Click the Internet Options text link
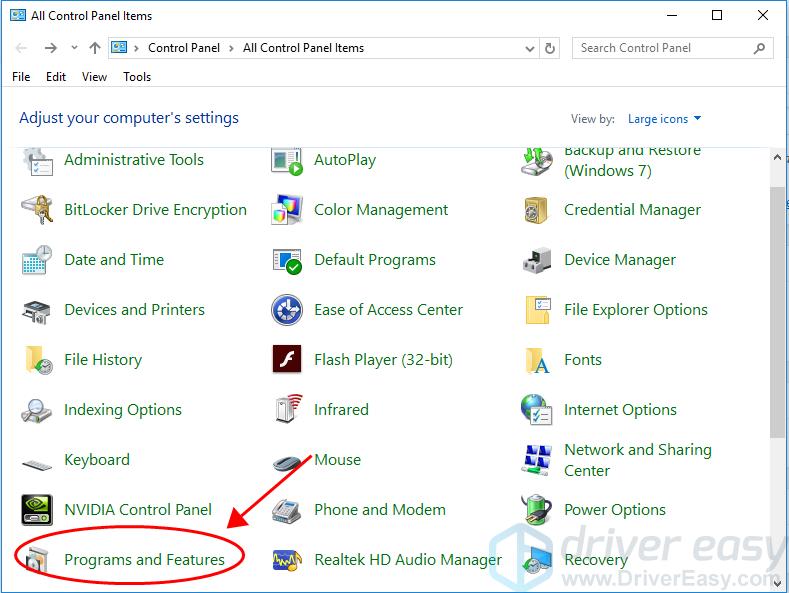The width and height of the screenshot is (789, 593). click(x=620, y=410)
